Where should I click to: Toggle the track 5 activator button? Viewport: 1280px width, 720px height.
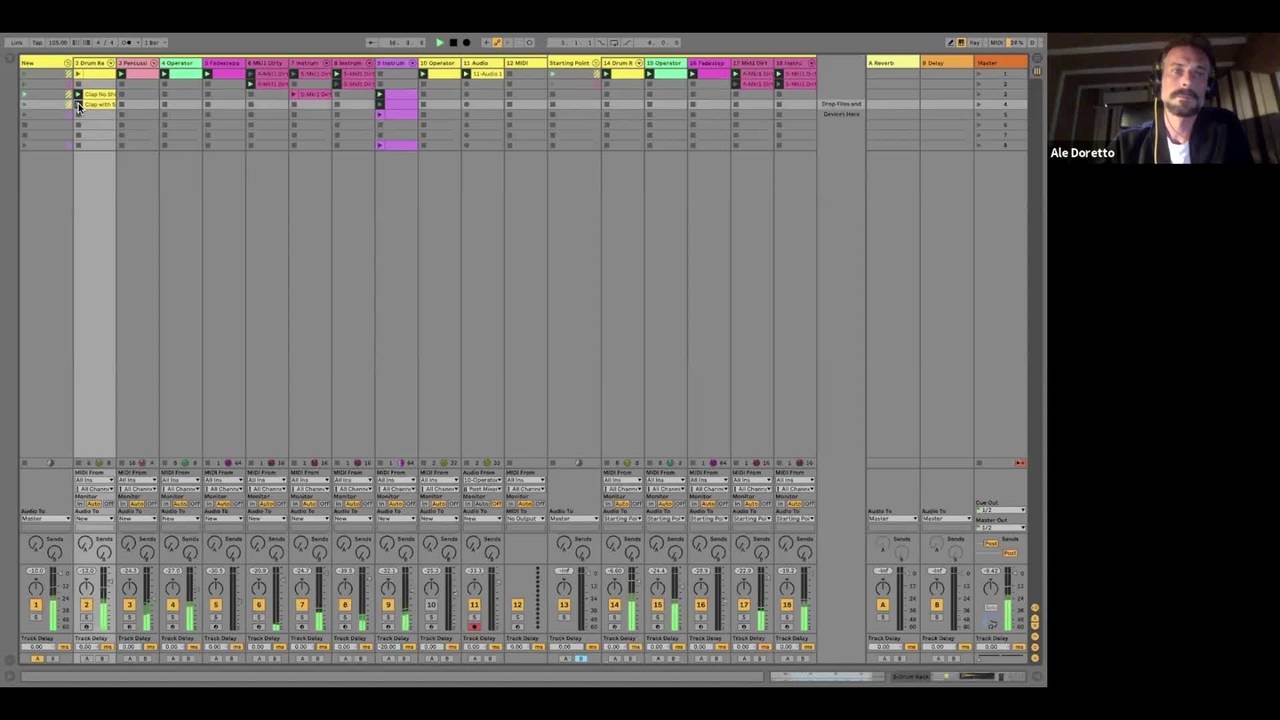pyautogui.click(x=215, y=605)
